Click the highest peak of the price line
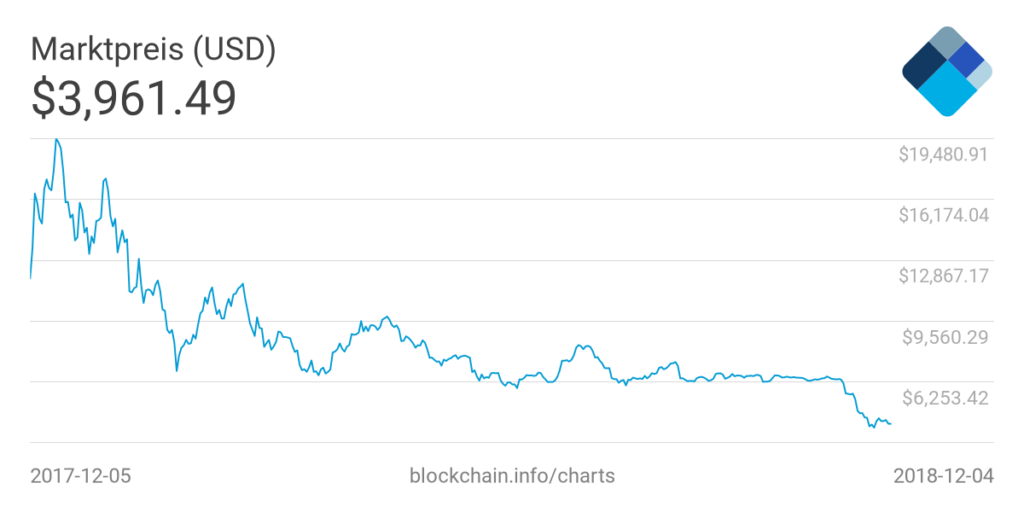The width and height of the screenshot is (1024, 512). coord(56,139)
